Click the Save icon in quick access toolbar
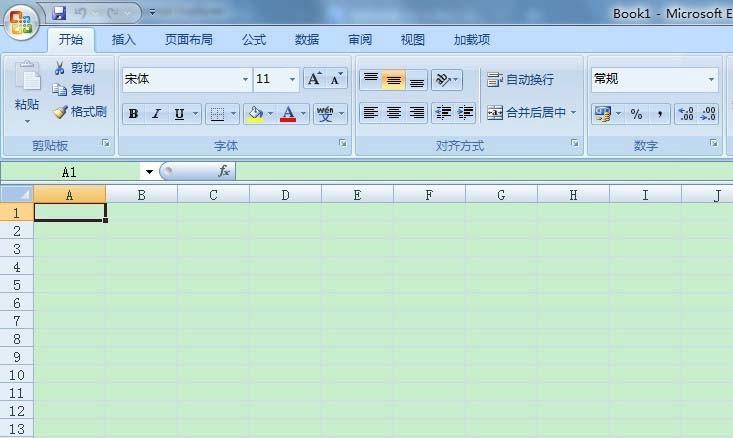733x438 pixels. [59, 13]
